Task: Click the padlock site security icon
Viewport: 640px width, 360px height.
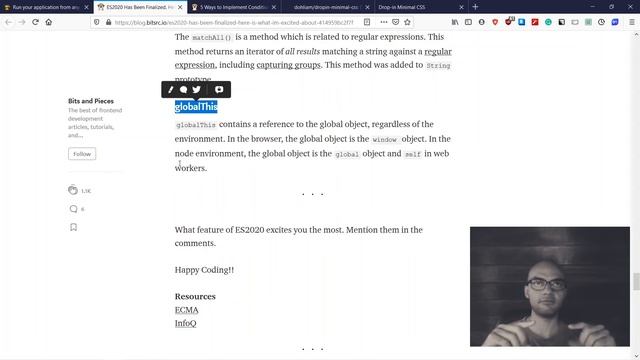Action: pyautogui.click(x=108, y=22)
